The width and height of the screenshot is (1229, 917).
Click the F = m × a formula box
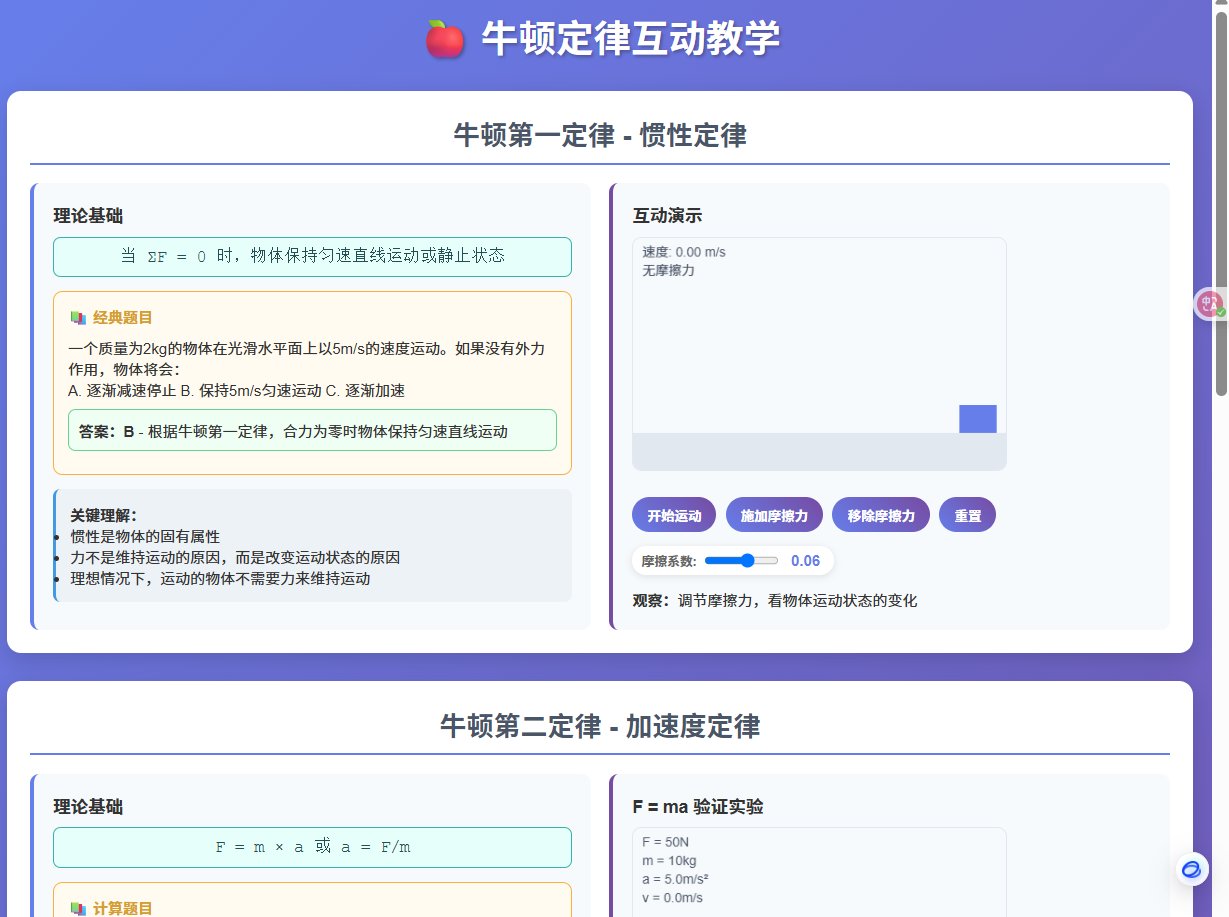312,847
